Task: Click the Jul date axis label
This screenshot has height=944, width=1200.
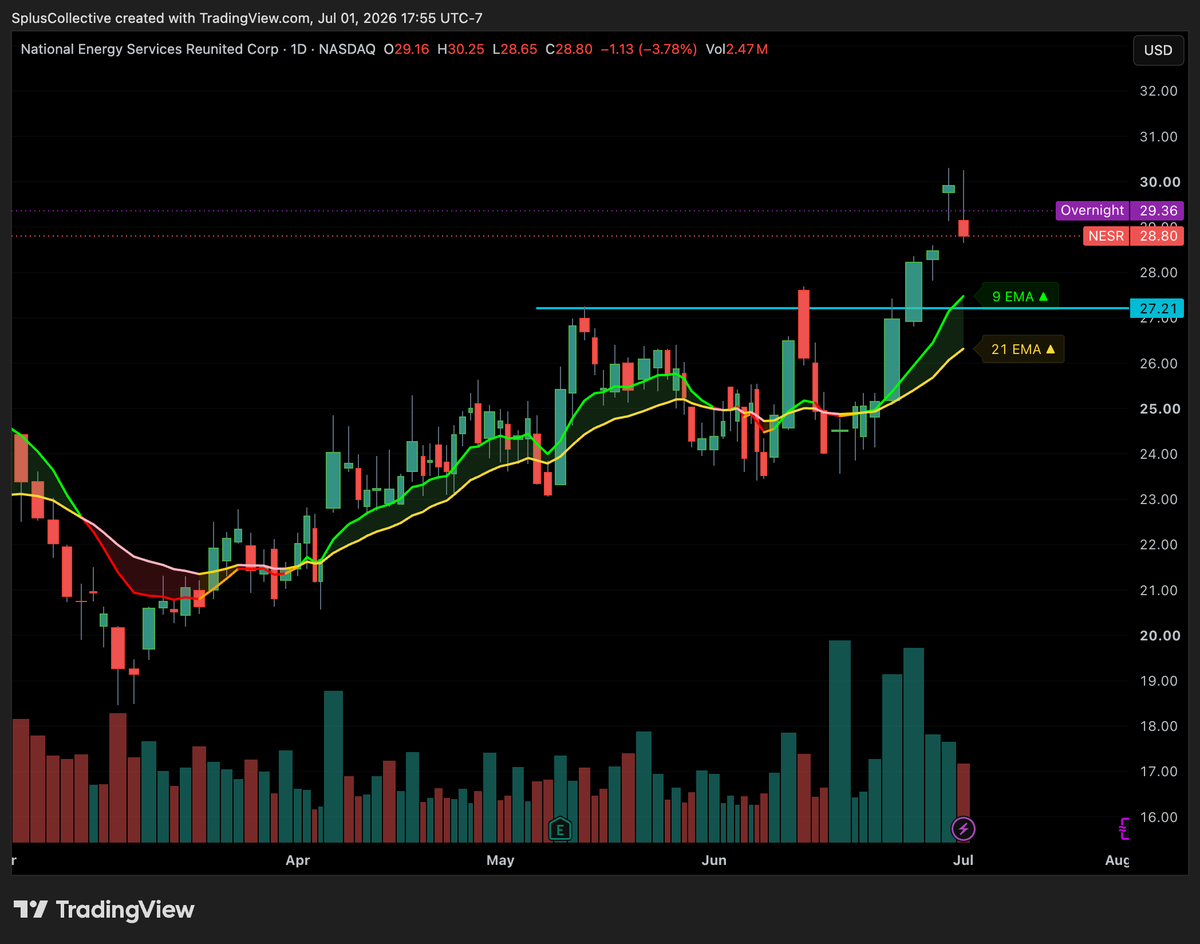Action: point(963,860)
